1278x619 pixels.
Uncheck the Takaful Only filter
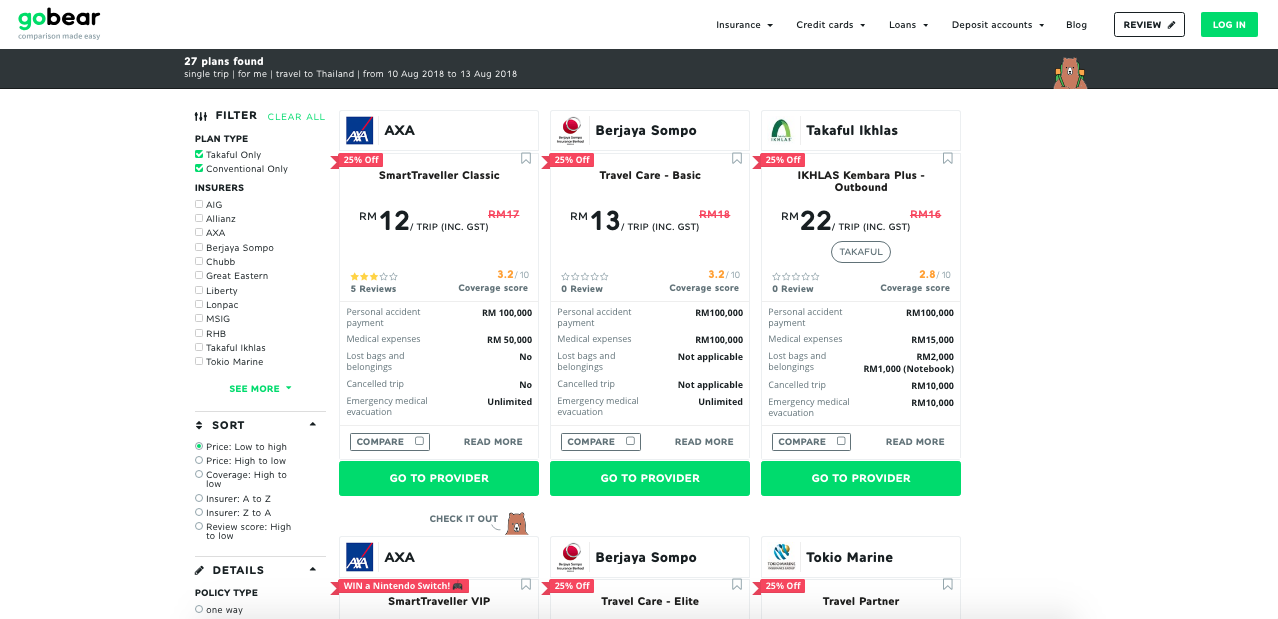(199, 155)
